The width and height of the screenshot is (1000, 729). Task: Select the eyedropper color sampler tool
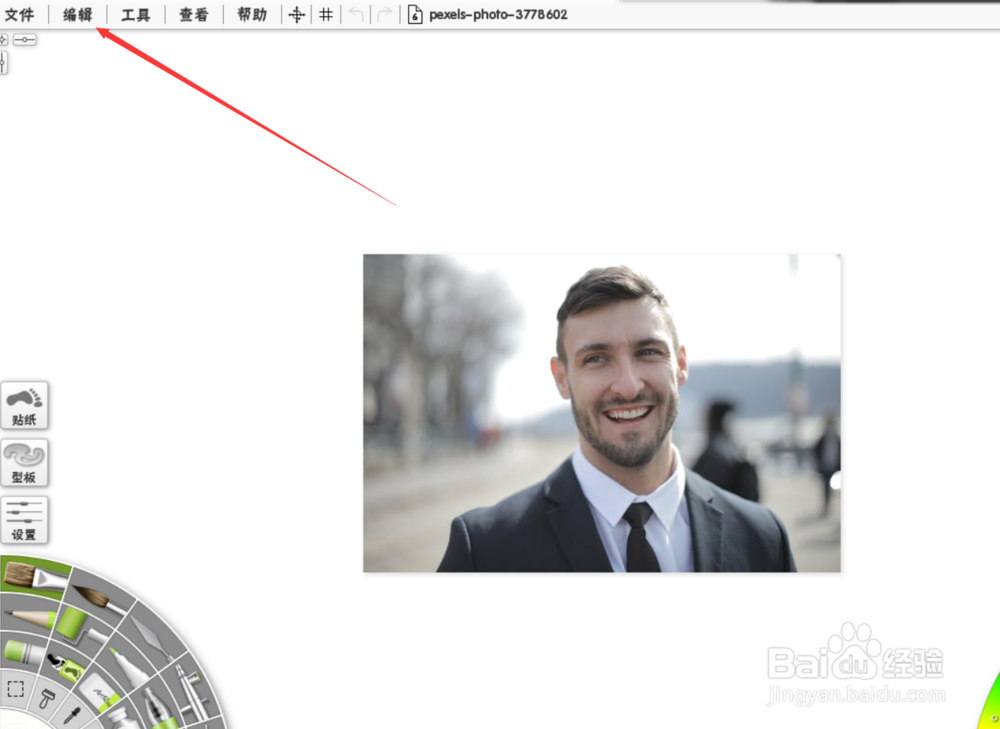click(x=72, y=715)
